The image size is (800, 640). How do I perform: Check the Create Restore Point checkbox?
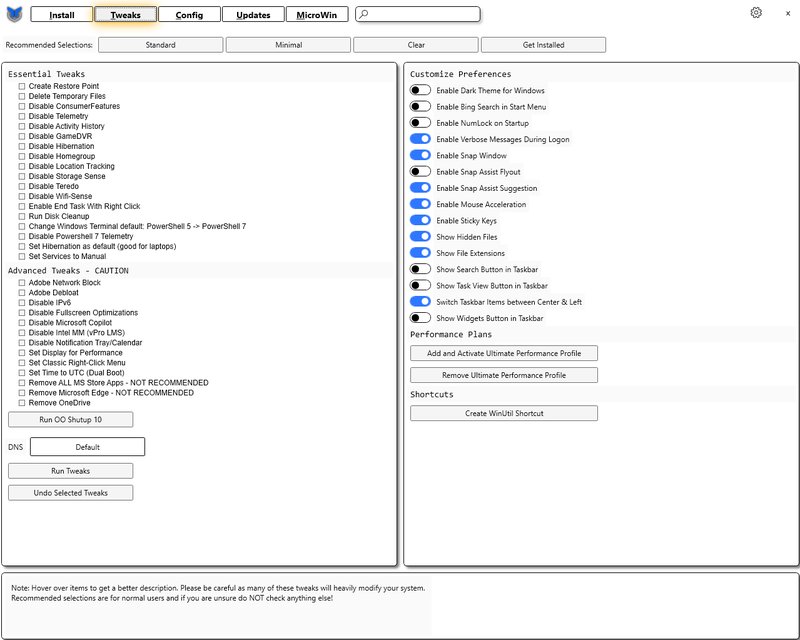click(x=21, y=87)
